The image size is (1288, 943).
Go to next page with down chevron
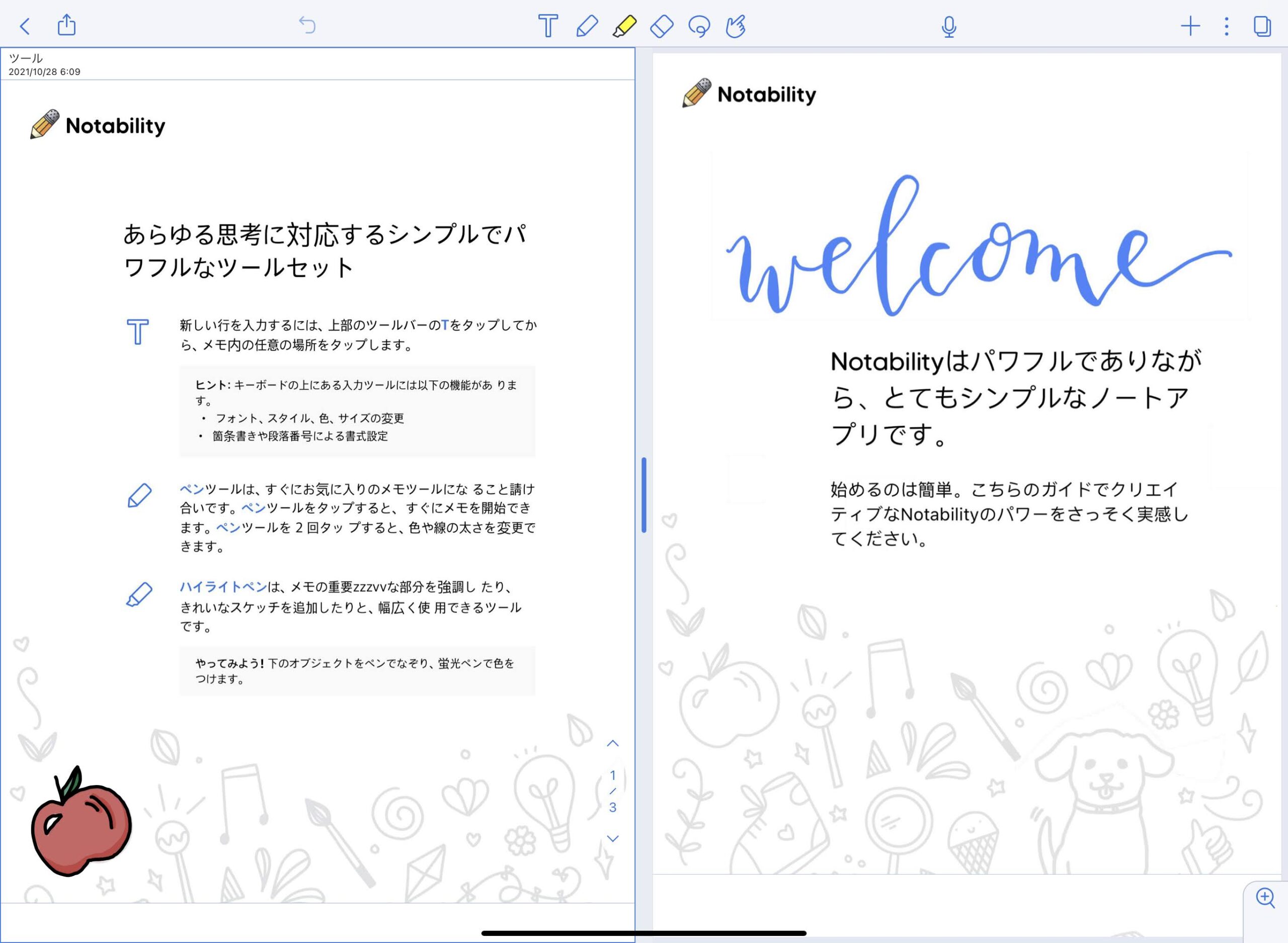(x=613, y=838)
